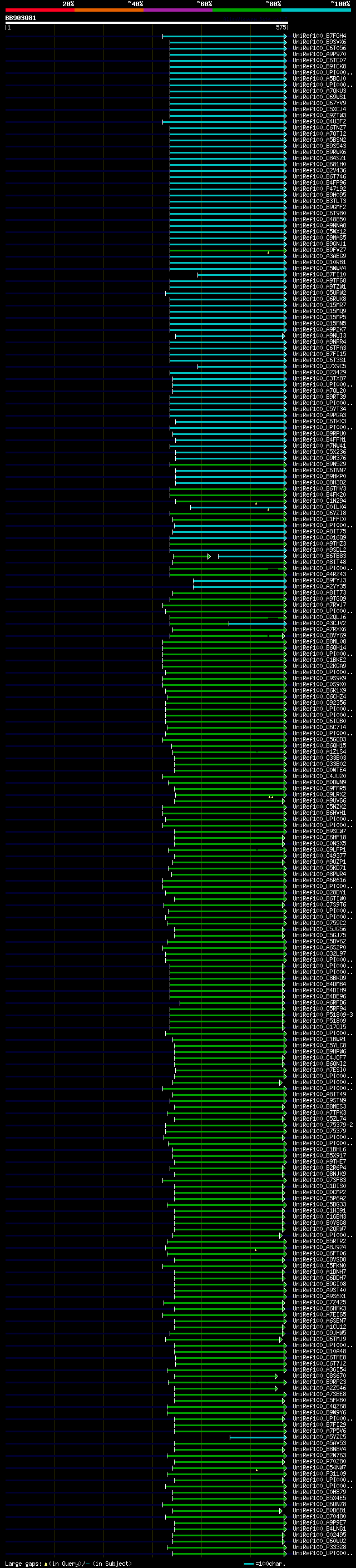
Task: Click the 'Large gaps' legend text
Action: click(x=24, y=1563)
